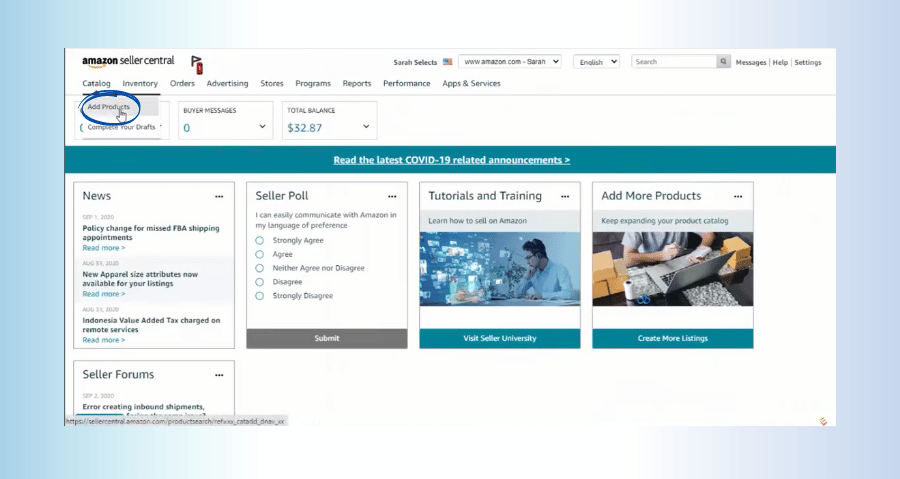Screen dimensions: 900x479
Task: Select the Strongly Agree radio option
Action: (x=259, y=240)
